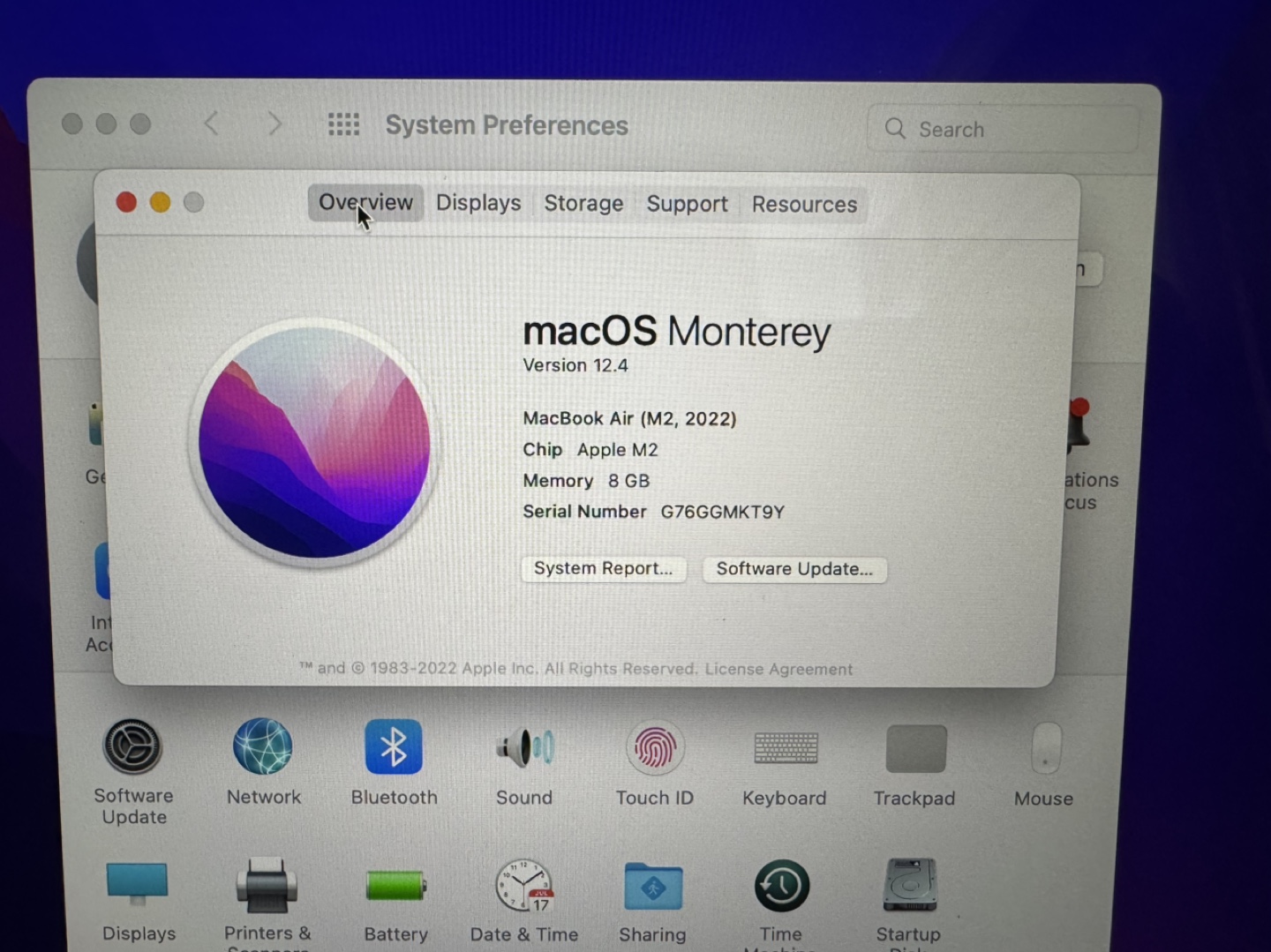Screen dimensions: 1271x952
Task: Minimize the About This Mac window
Action: [160, 202]
